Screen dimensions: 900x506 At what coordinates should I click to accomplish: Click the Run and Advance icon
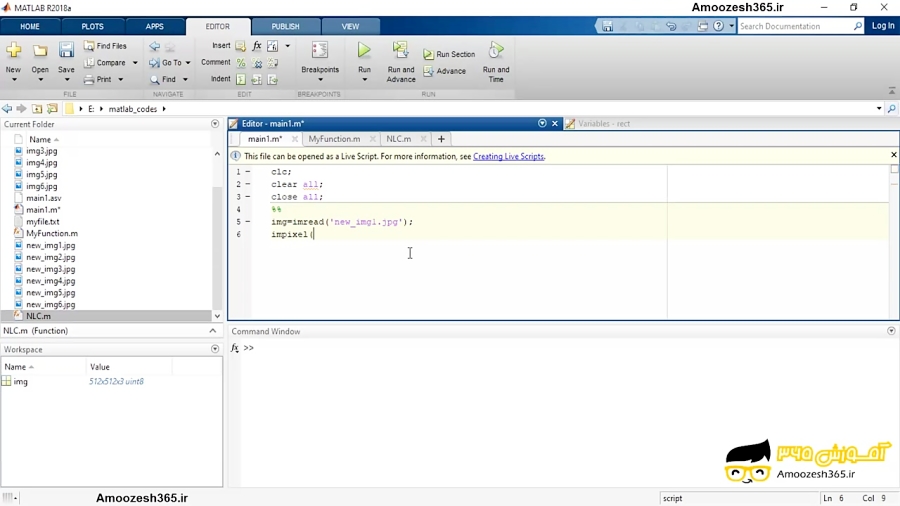pos(400,50)
